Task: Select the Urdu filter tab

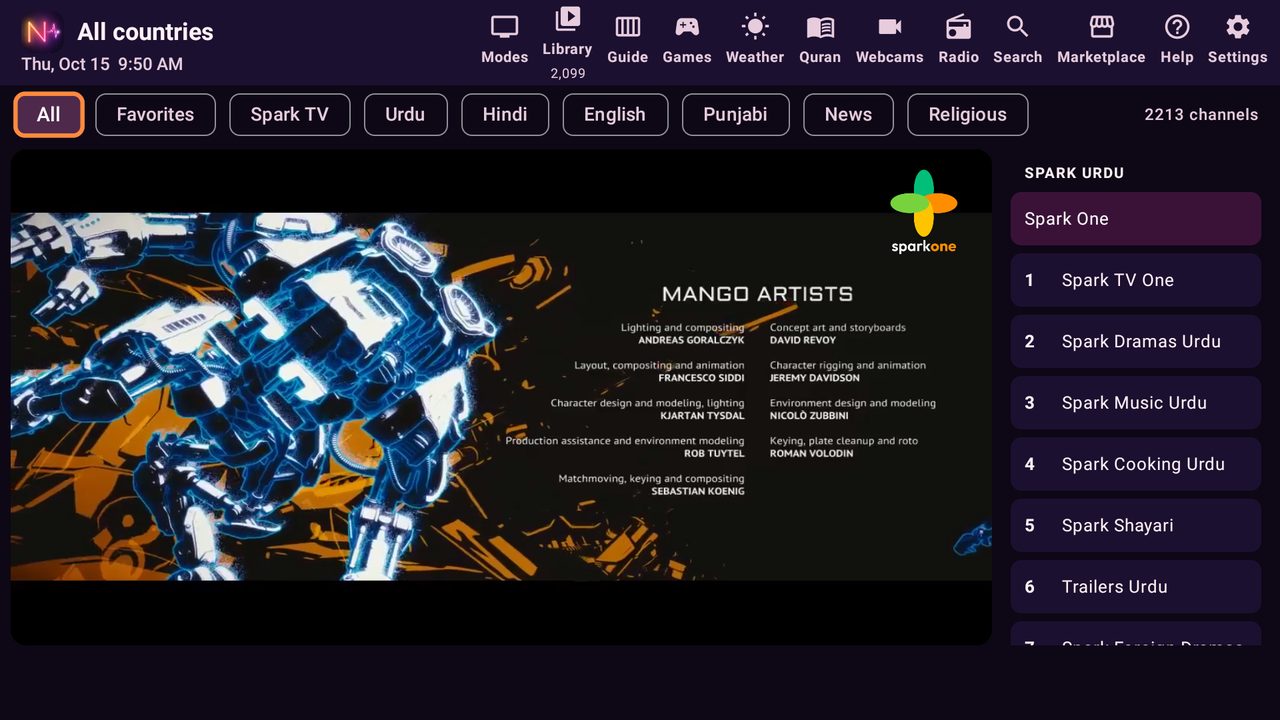Action: (x=405, y=114)
